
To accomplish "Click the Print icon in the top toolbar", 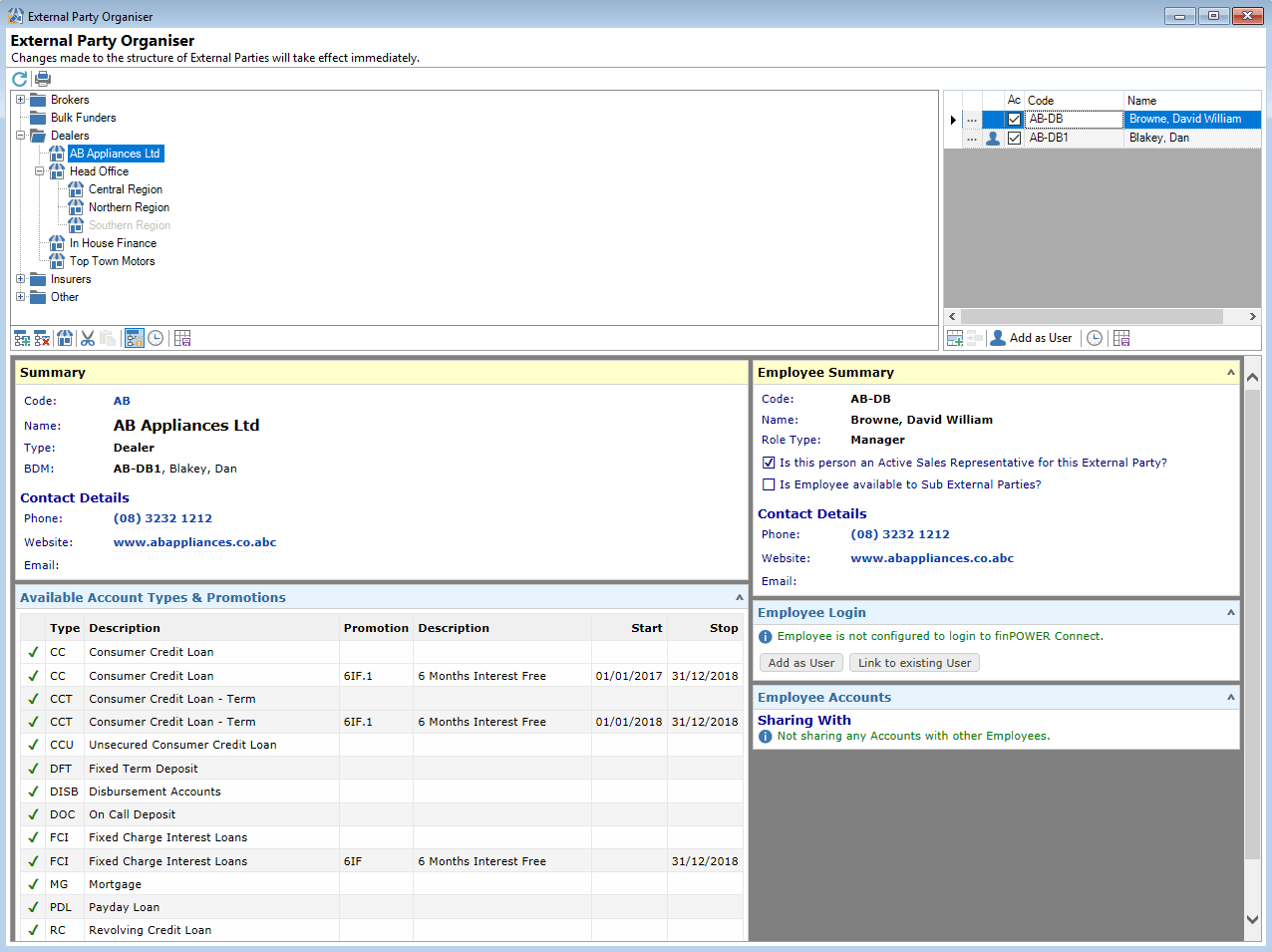I will click(x=43, y=79).
